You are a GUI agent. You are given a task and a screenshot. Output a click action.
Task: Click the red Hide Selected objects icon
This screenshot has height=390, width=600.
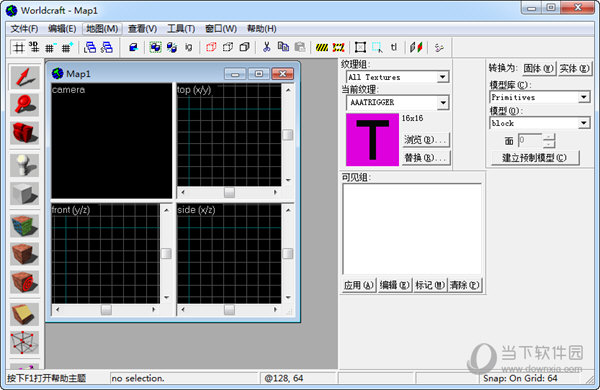coord(211,47)
